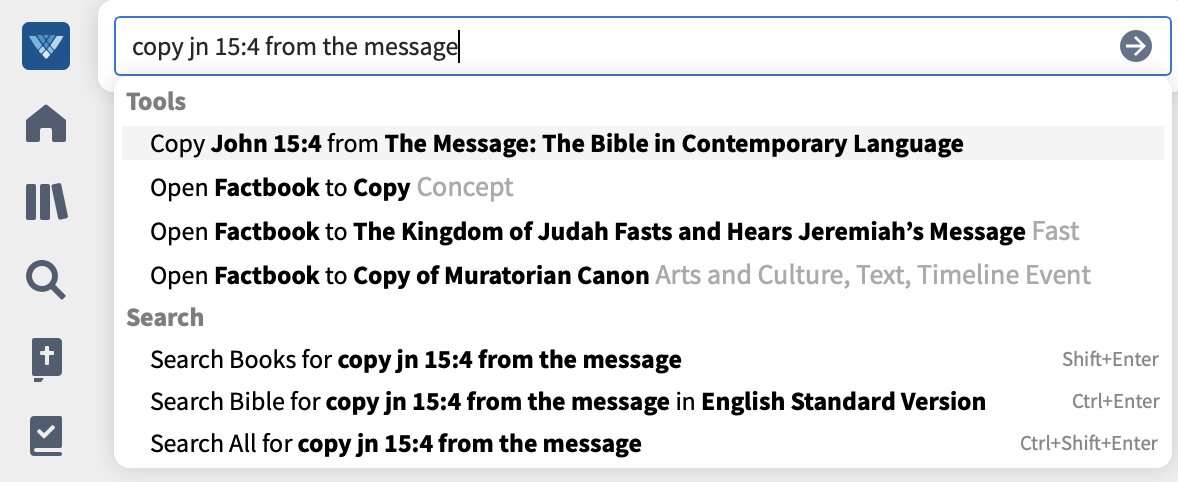Screen dimensions: 1178x482
Task: Open the Bible icon with cross
Action: pos(46,359)
